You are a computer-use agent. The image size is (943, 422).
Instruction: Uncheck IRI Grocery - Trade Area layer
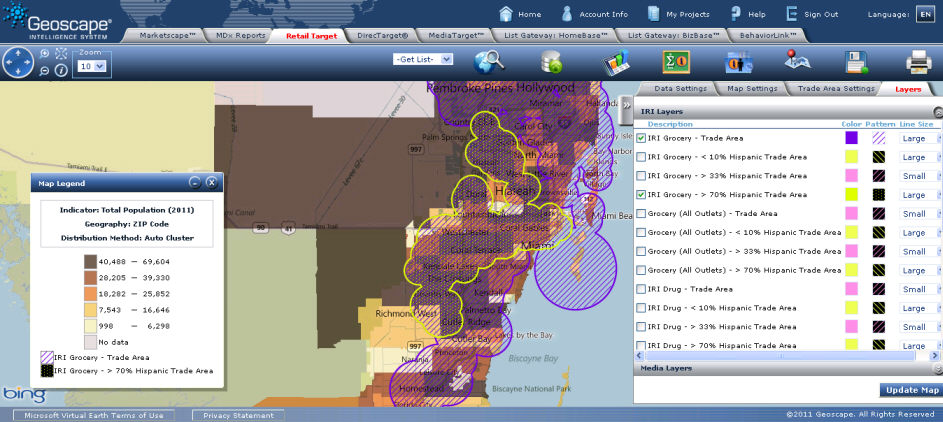(x=641, y=138)
